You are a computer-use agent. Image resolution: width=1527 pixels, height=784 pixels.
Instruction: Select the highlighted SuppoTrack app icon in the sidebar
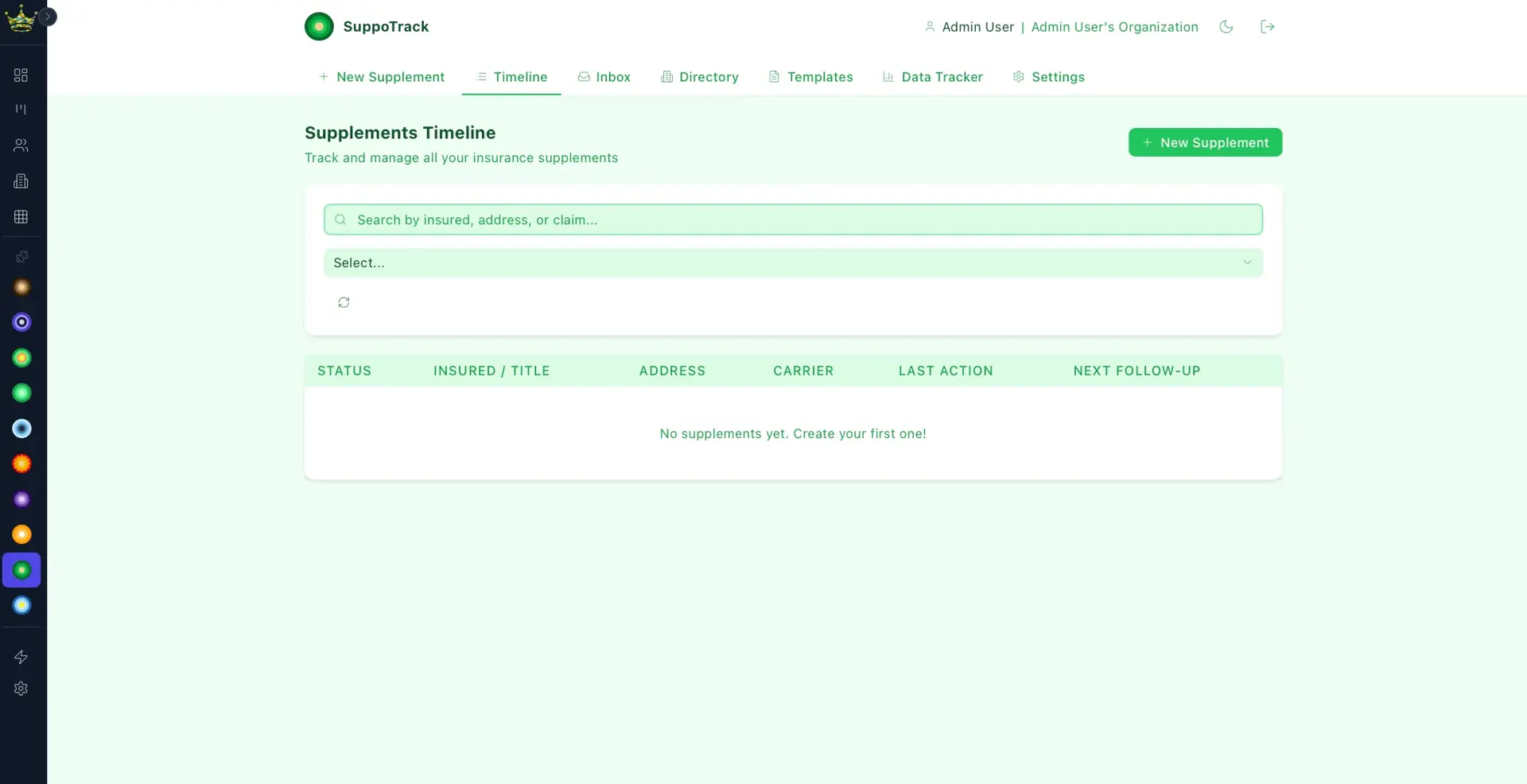[21, 570]
